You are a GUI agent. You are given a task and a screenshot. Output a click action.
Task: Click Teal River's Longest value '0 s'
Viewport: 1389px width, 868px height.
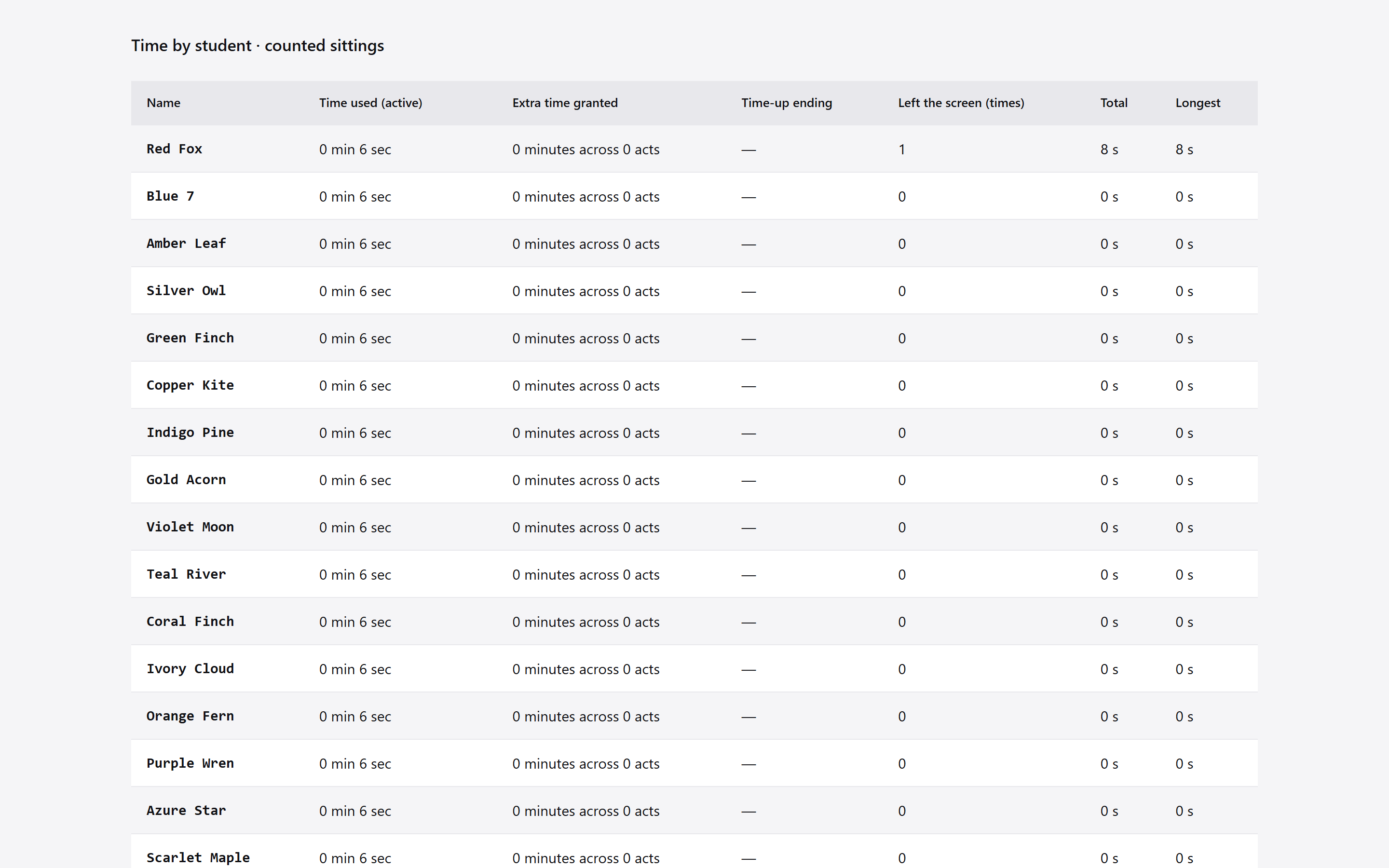(x=1184, y=575)
